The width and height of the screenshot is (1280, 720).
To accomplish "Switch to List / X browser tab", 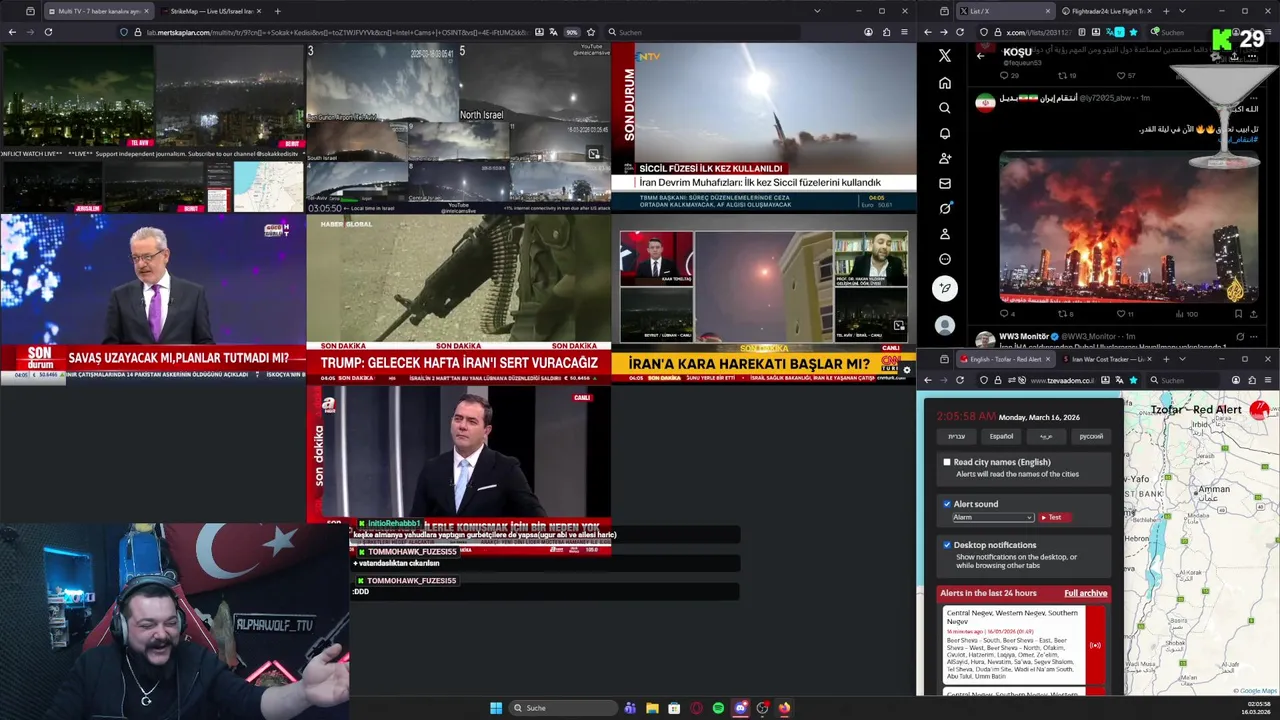I will click(1005, 11).
